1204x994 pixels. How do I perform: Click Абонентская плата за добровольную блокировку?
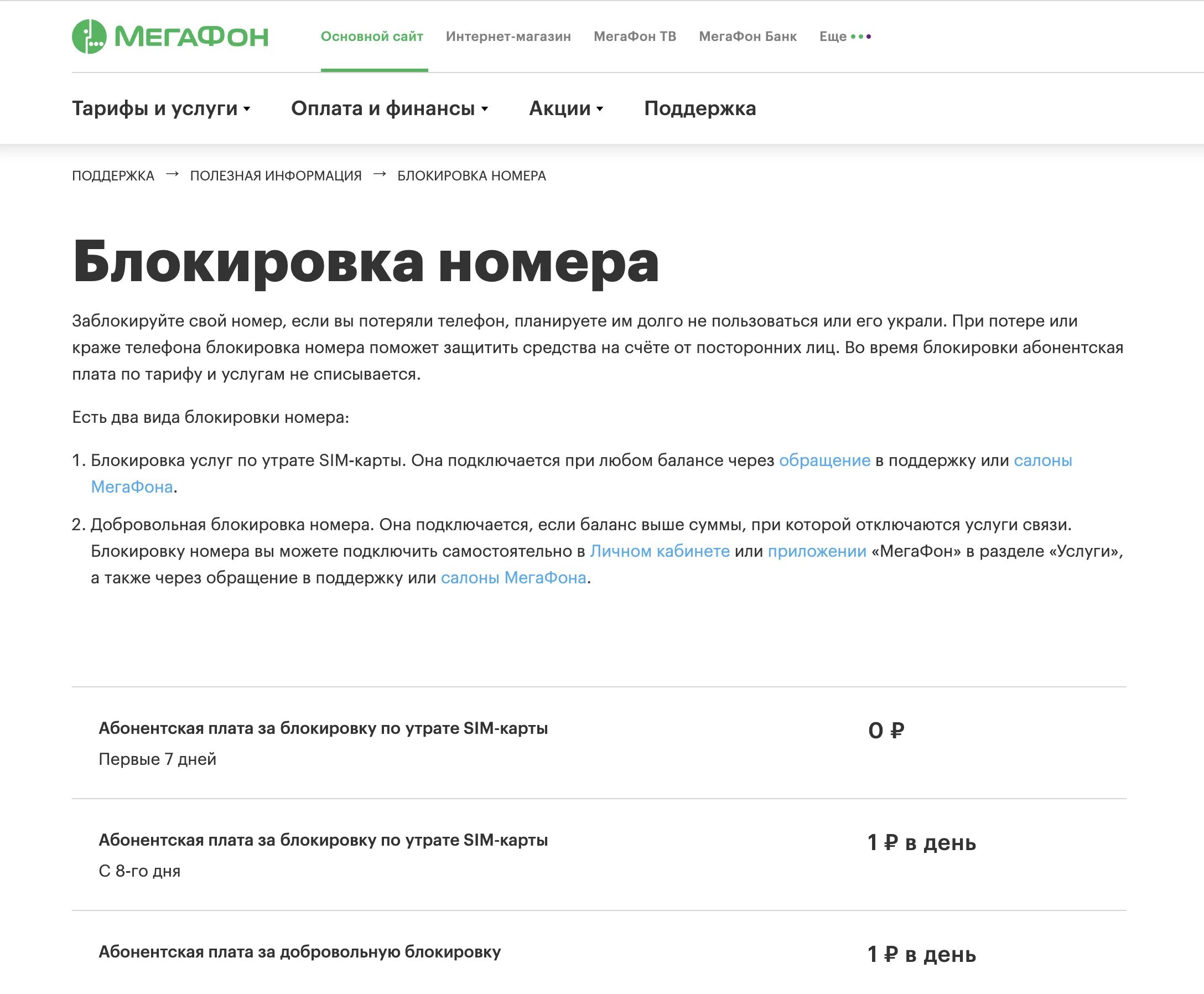click(x=300, y=951)
